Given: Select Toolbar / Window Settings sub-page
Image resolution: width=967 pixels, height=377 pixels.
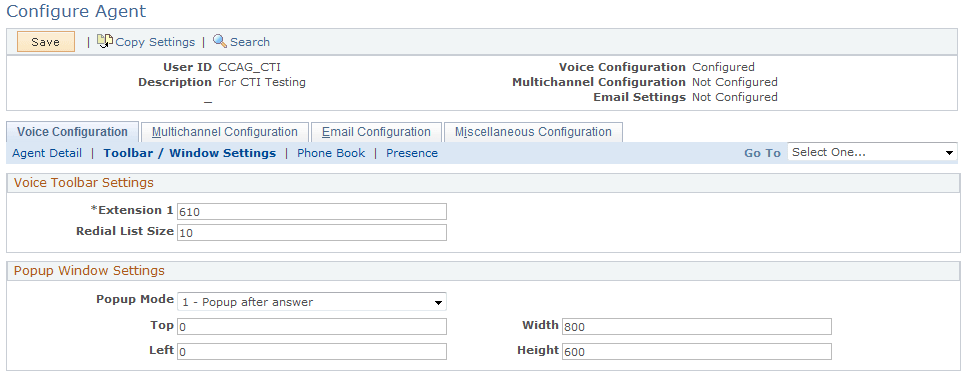Looking at the screenshot, I should [189, 153].
